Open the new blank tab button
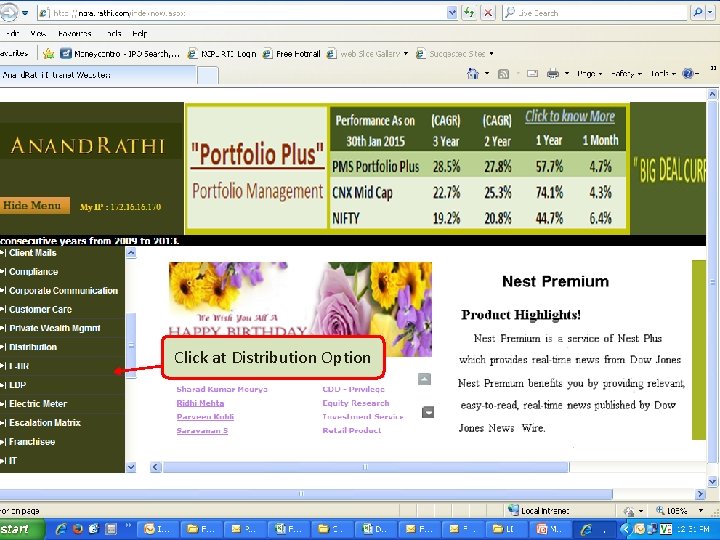Image resolution: width=720 pixels, height=540 pixels. point(208,75)
